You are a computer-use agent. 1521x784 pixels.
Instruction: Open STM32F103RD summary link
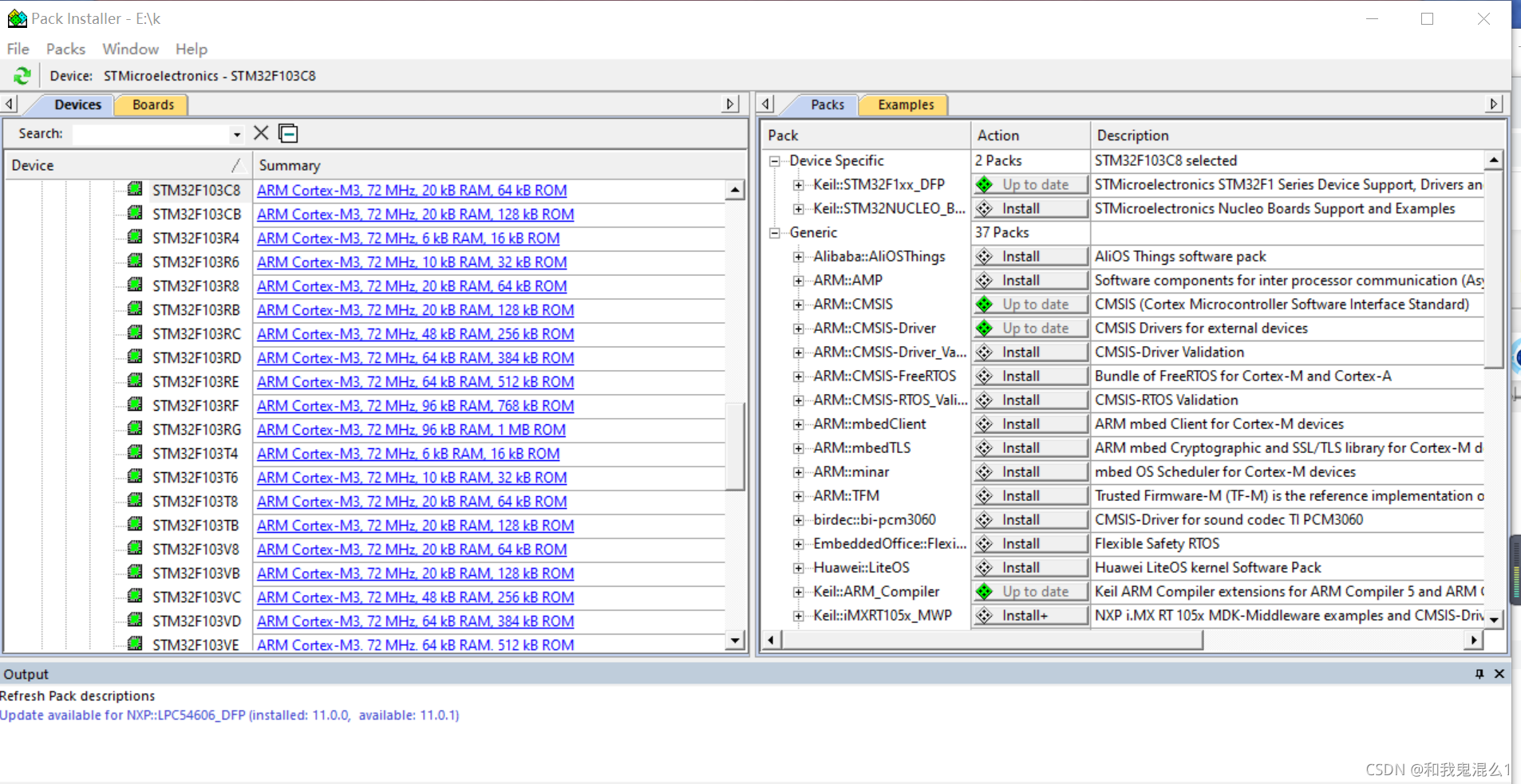click(415, 358)
